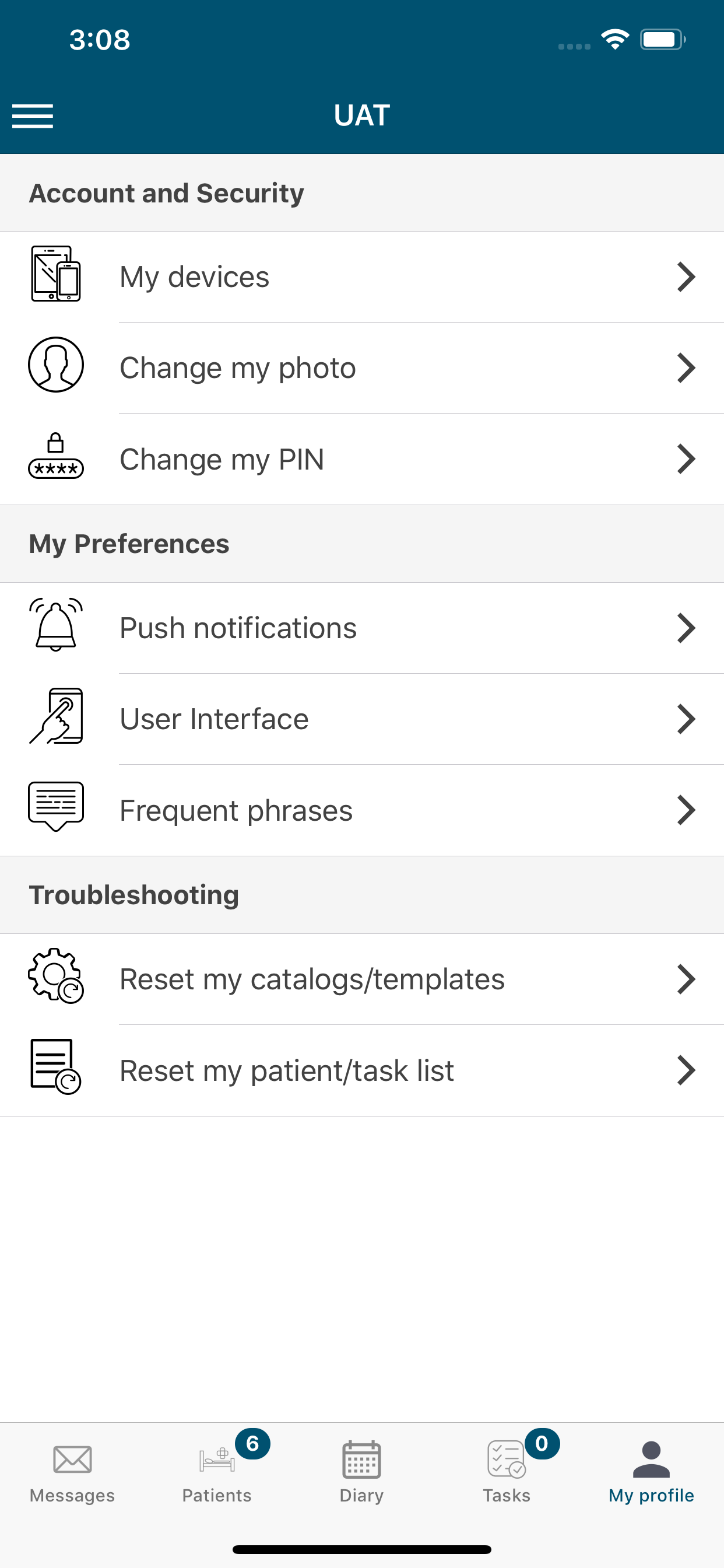The image size is (724, 1568).
Task: Open the Diary tab
Action: click(x=361, y=1472)
